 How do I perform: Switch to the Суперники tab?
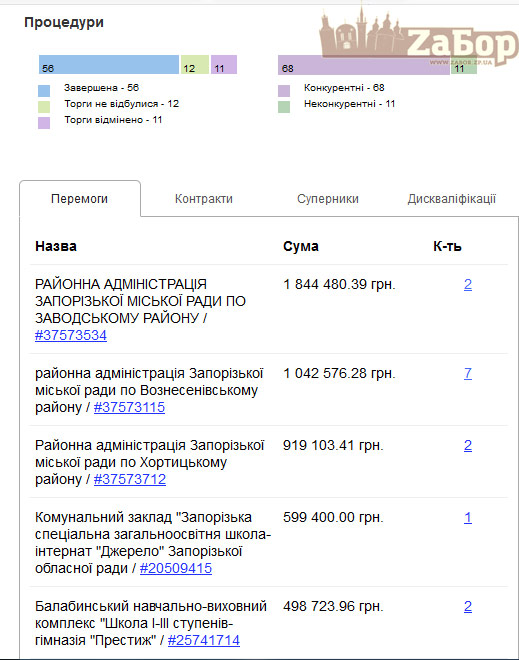[328, 199]
